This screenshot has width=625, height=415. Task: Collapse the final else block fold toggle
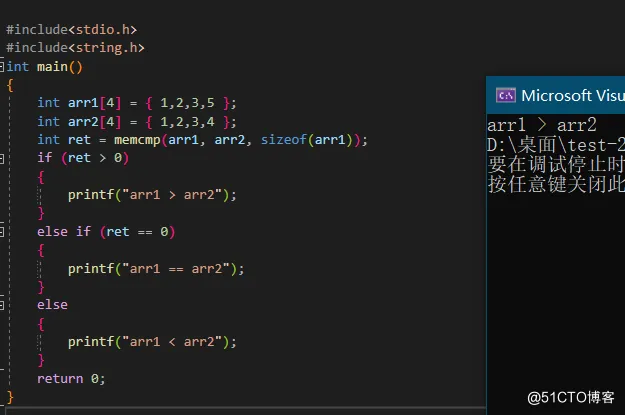pos(2,305)
